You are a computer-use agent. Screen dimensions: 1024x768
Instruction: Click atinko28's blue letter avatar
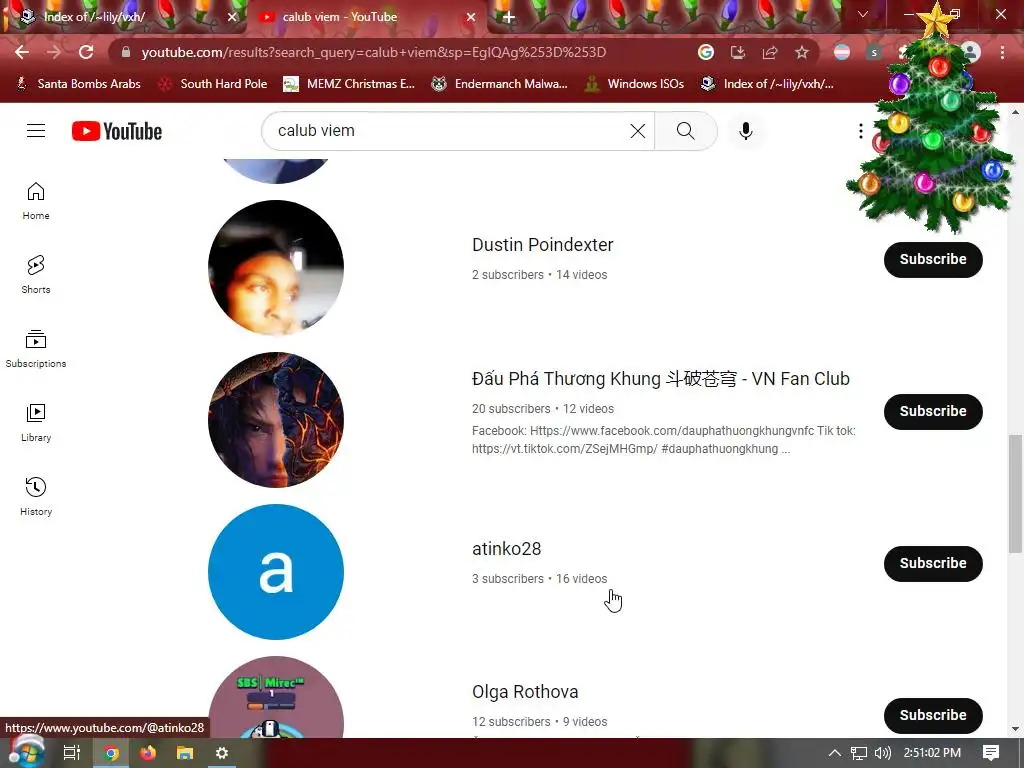276,572
